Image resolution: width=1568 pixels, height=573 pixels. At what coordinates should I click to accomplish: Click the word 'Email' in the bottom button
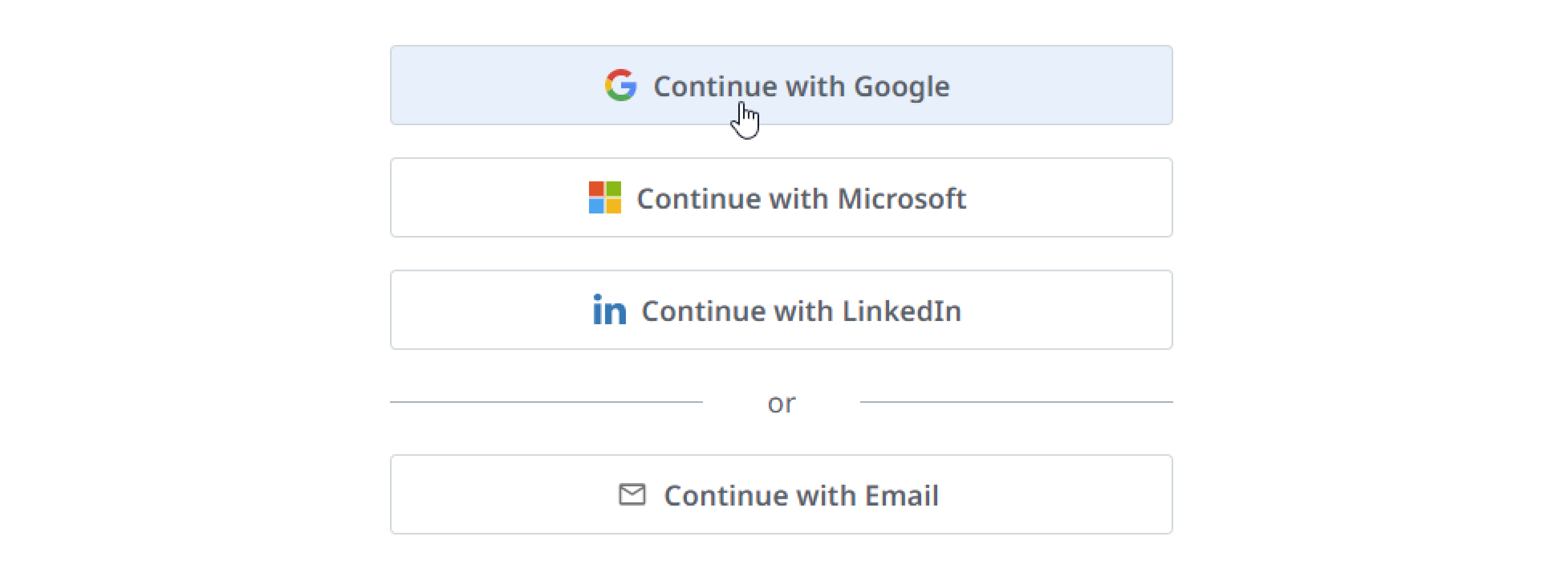tap(902, 496)
